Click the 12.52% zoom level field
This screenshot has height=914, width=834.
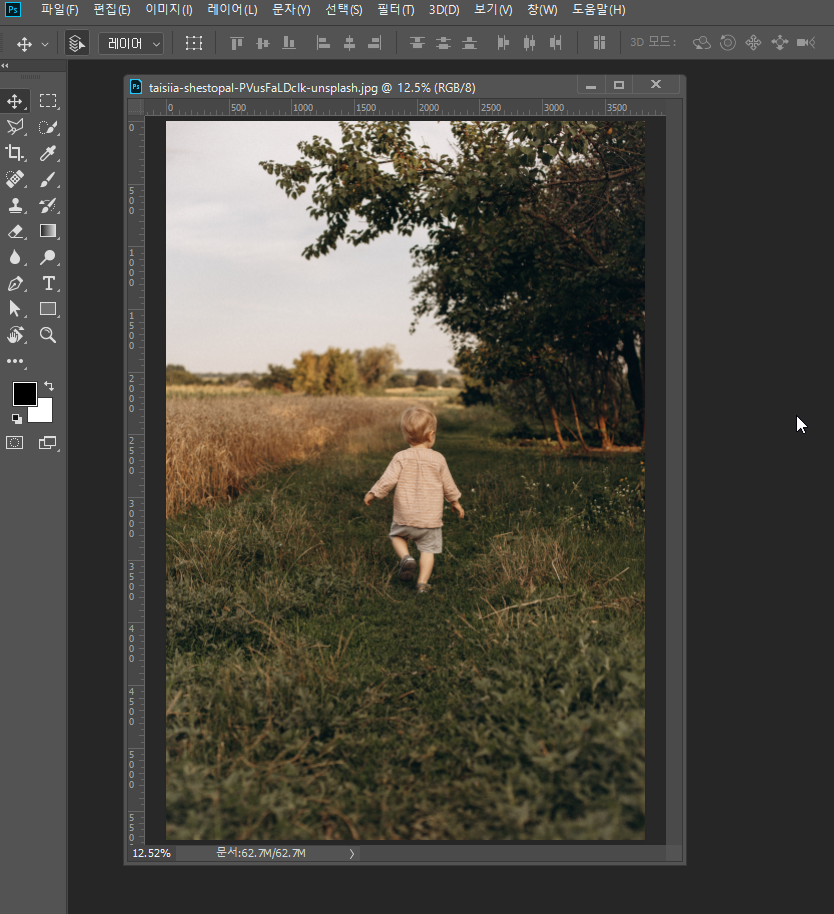(152, 853)
